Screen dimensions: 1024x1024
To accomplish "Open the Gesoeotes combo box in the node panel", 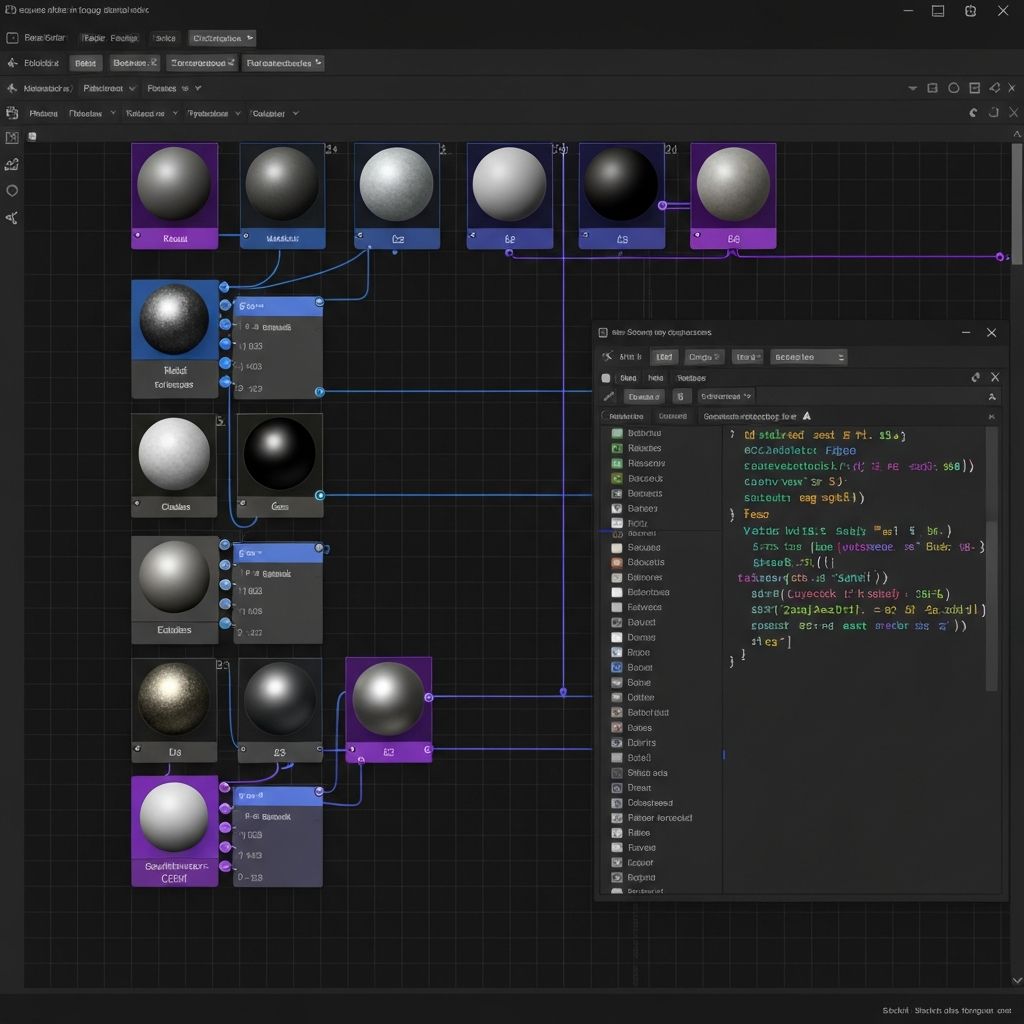I will [809, 357].
